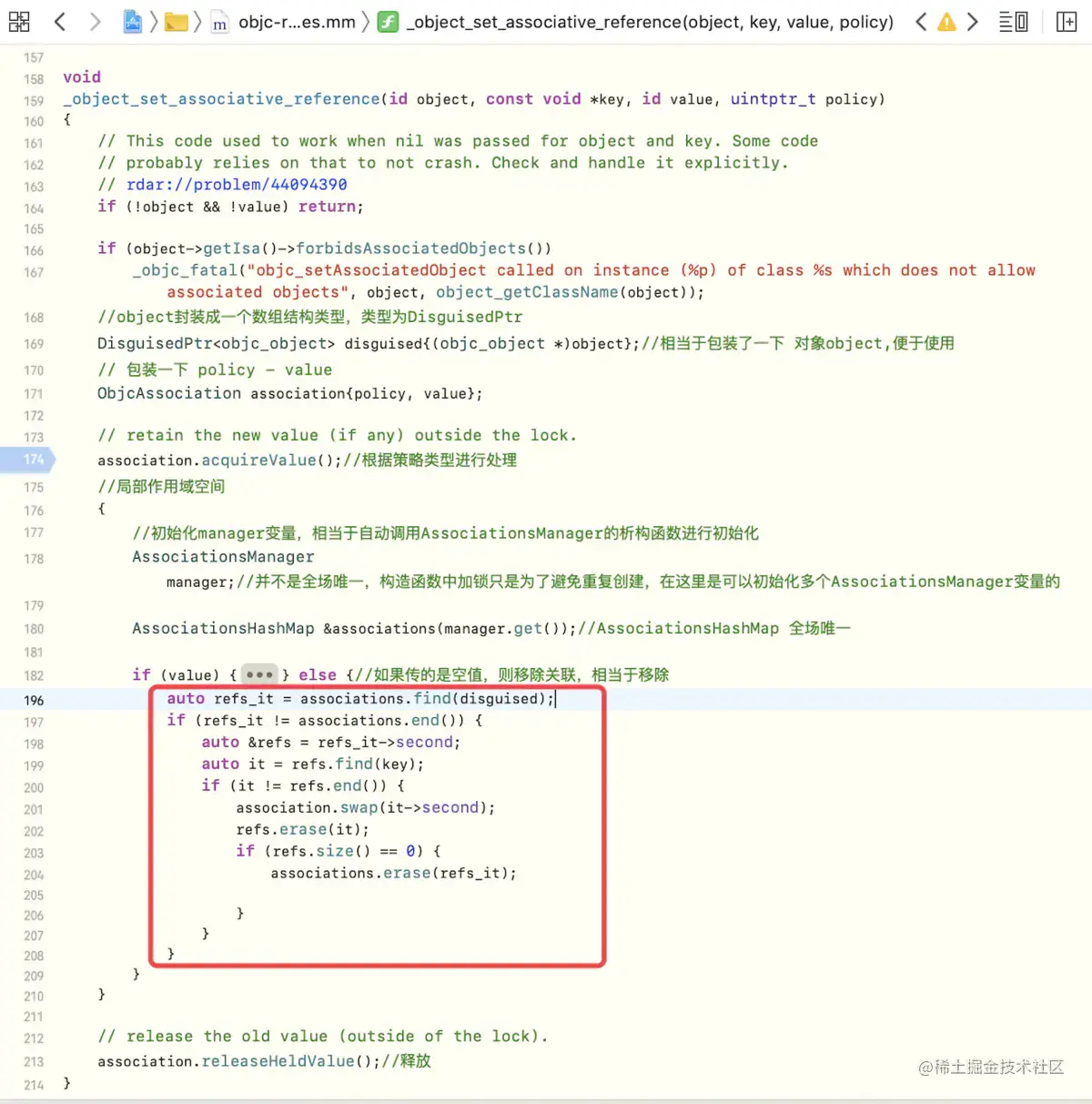Click line number 213 in gutter
The image size is (1092, 1104).
(34, 1062)
